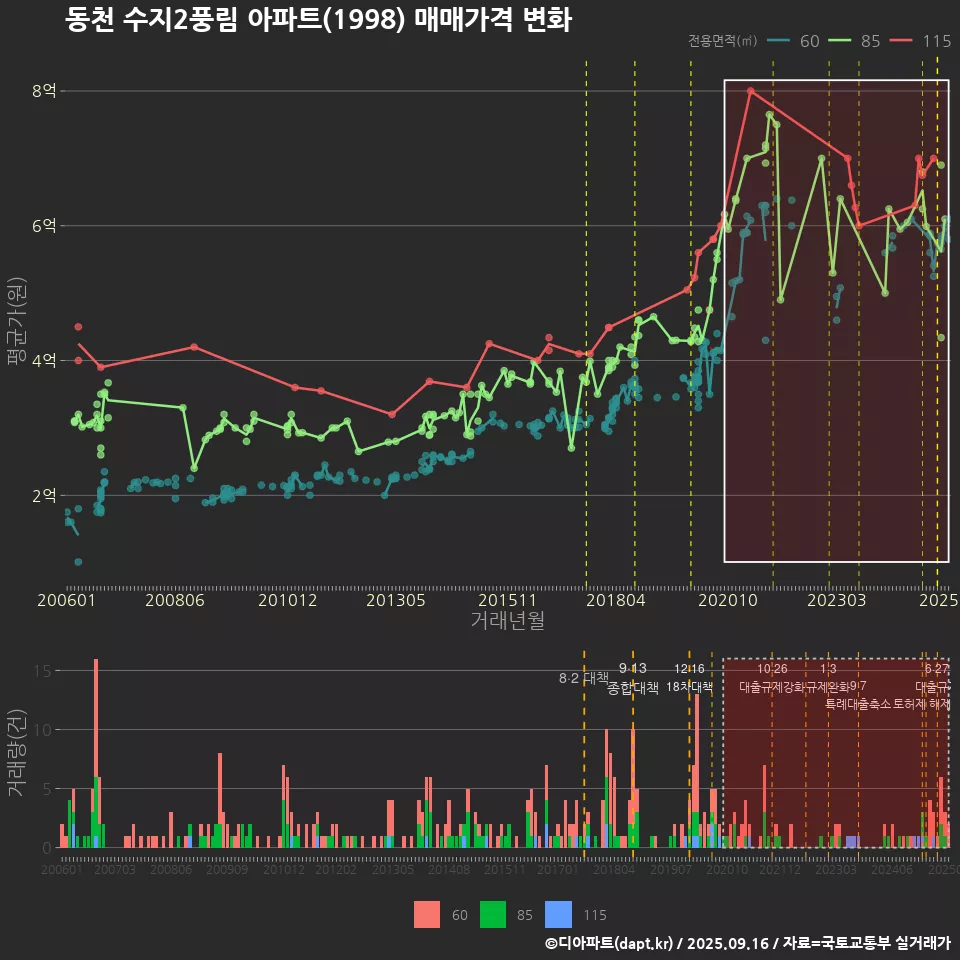Select the 12·16 18차대책 policy marker
The width and height of the screenshot is (960, 960).
click(689, 678)
